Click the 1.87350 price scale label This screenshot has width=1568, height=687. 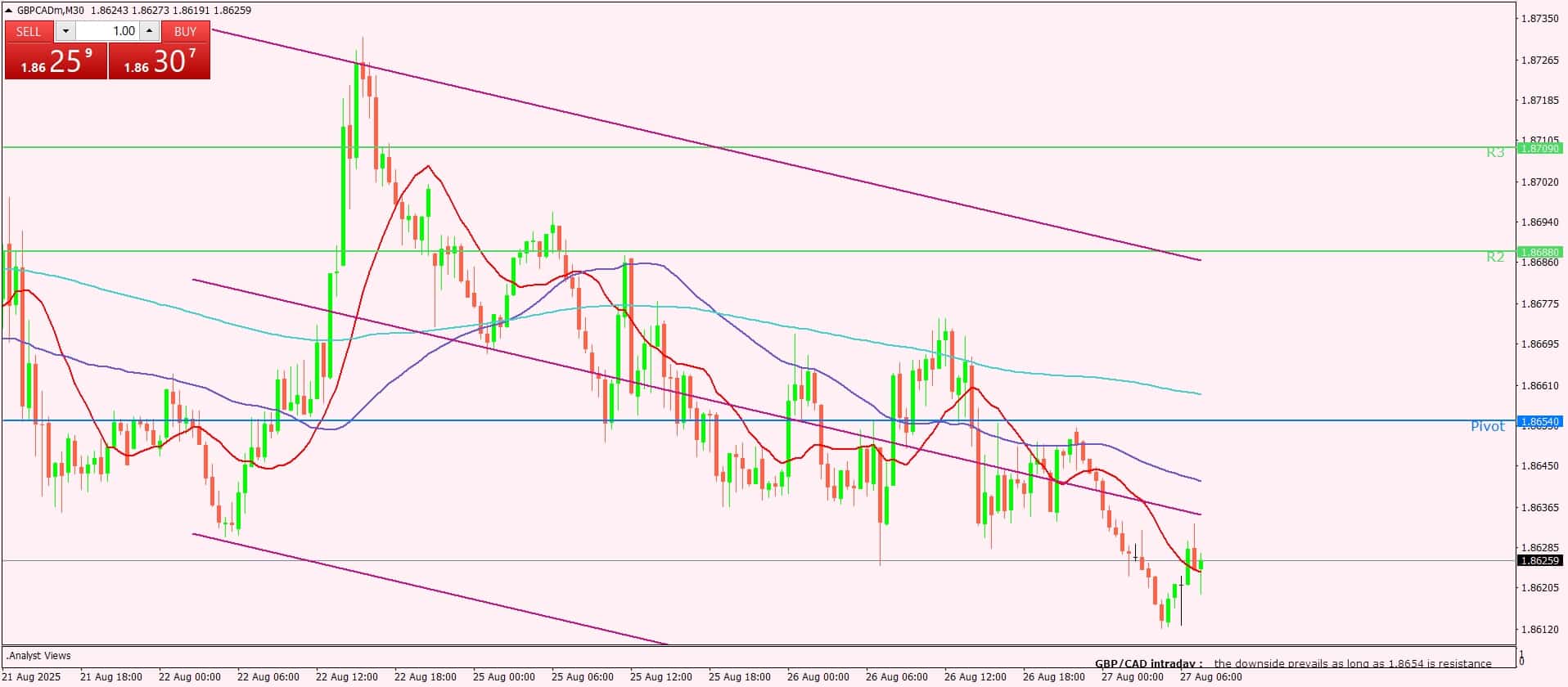pyautogui.click(x=1539, y=18)
